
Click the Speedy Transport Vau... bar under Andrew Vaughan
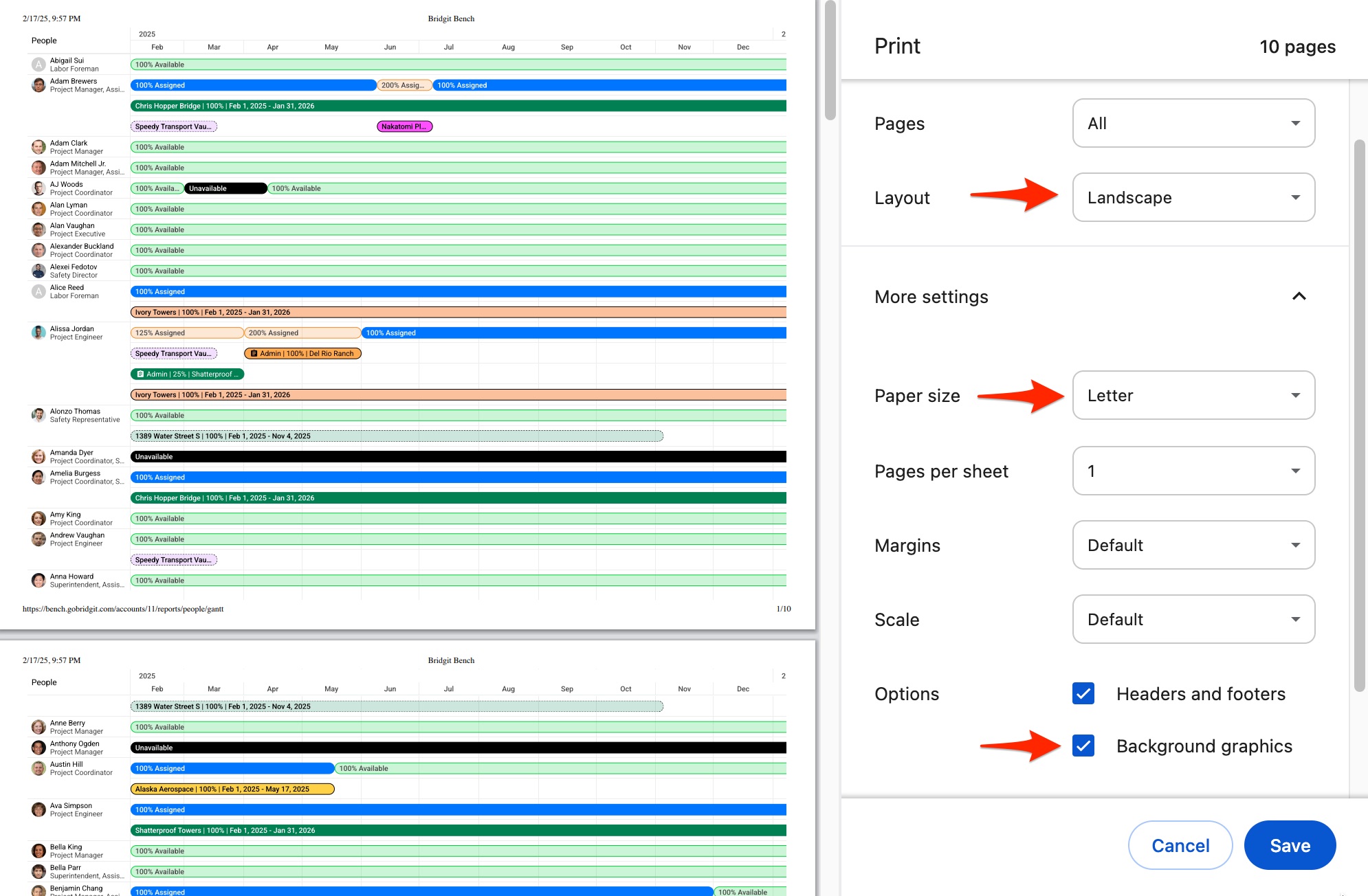click(x=174, y=559)
